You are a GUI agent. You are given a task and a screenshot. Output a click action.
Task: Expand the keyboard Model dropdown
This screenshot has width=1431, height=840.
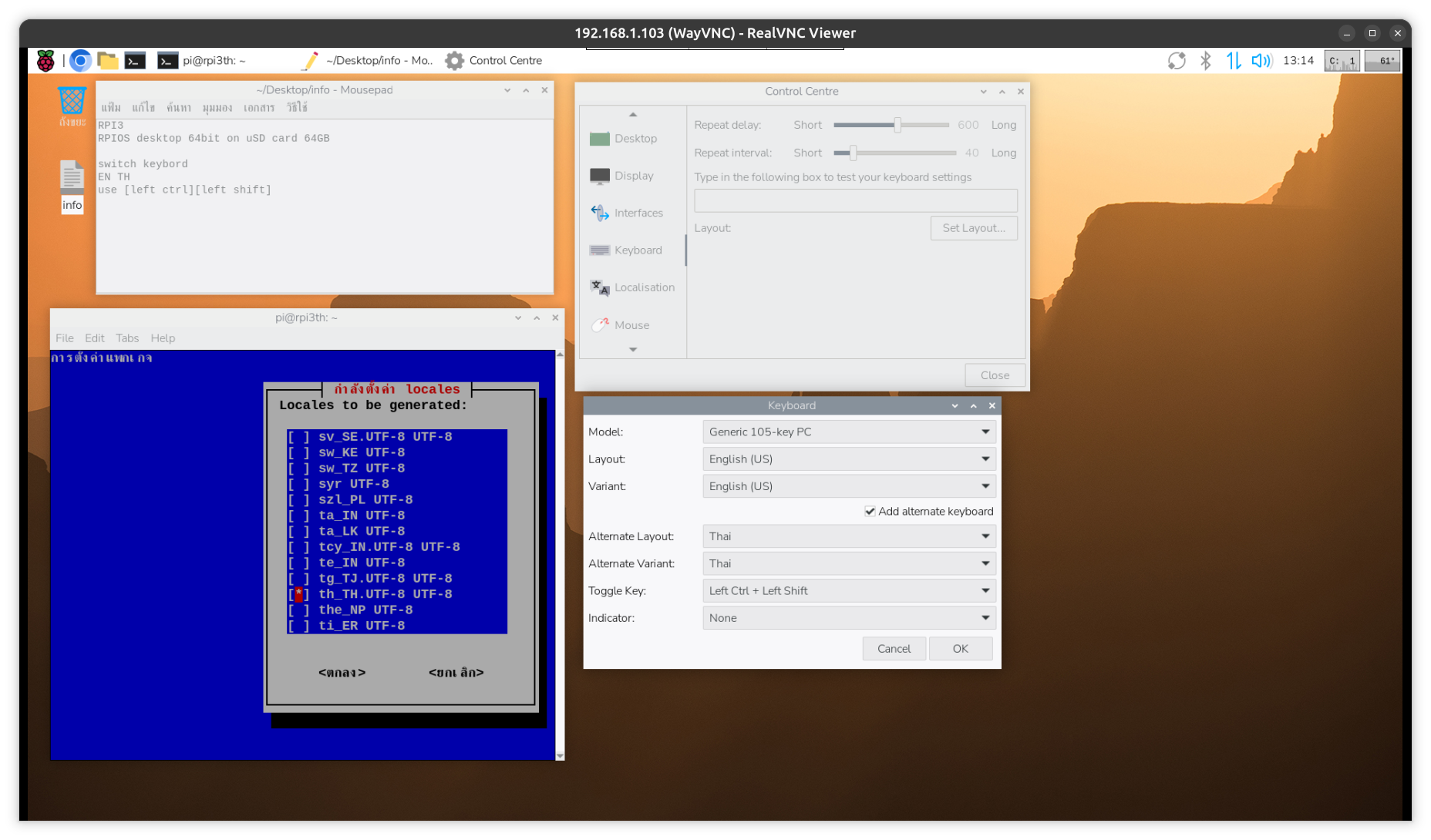849,432
